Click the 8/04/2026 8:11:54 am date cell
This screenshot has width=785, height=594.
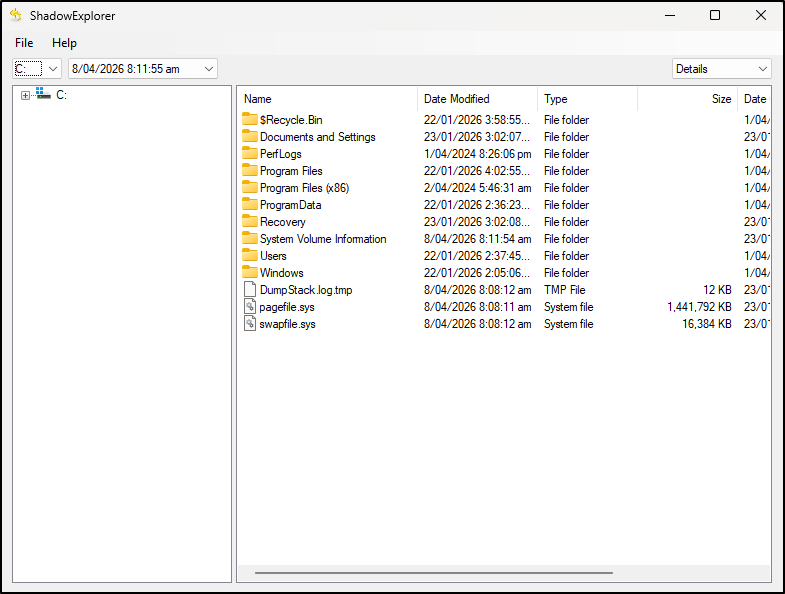pos(478,239)
